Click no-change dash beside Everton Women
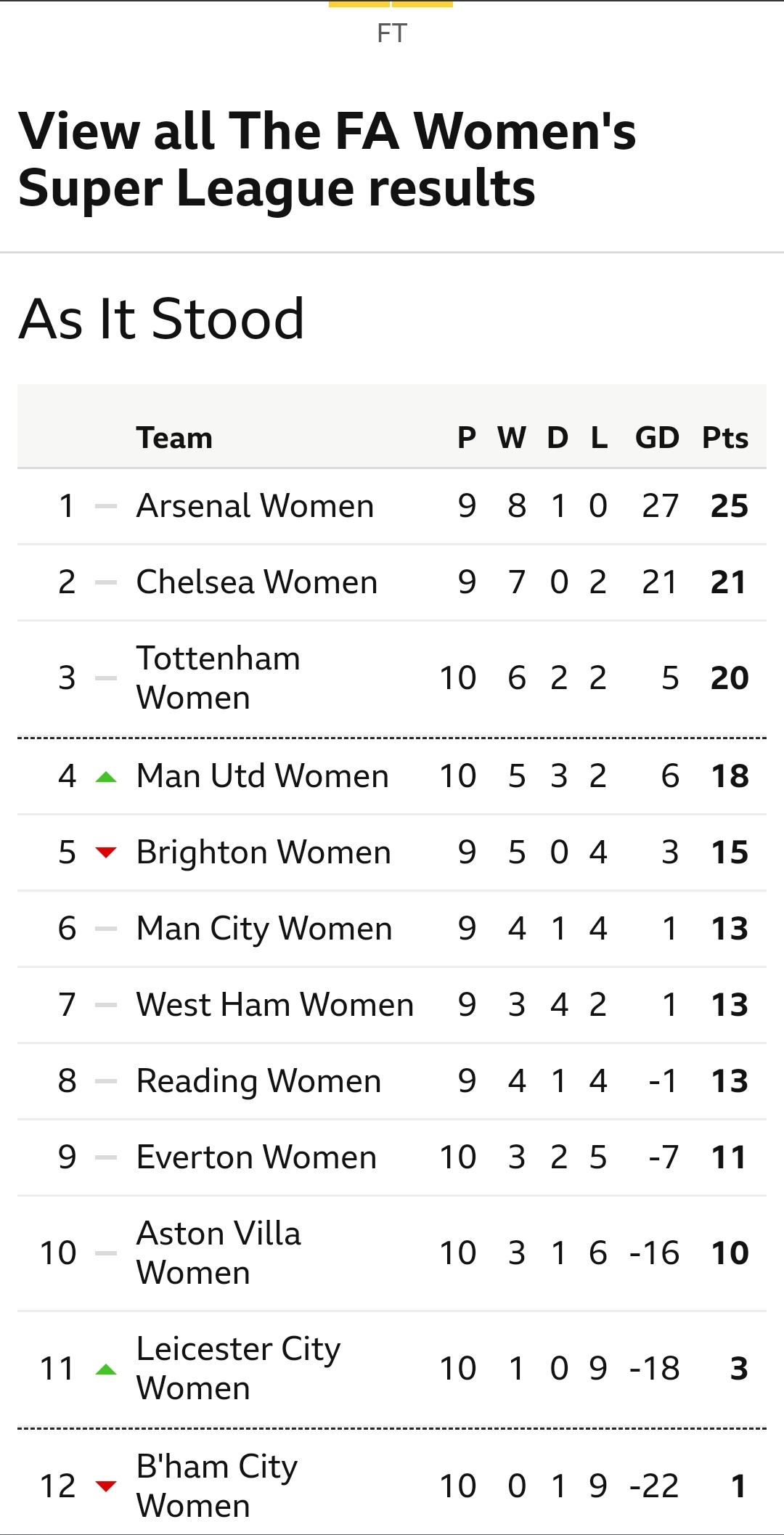 click(106, 1157)
